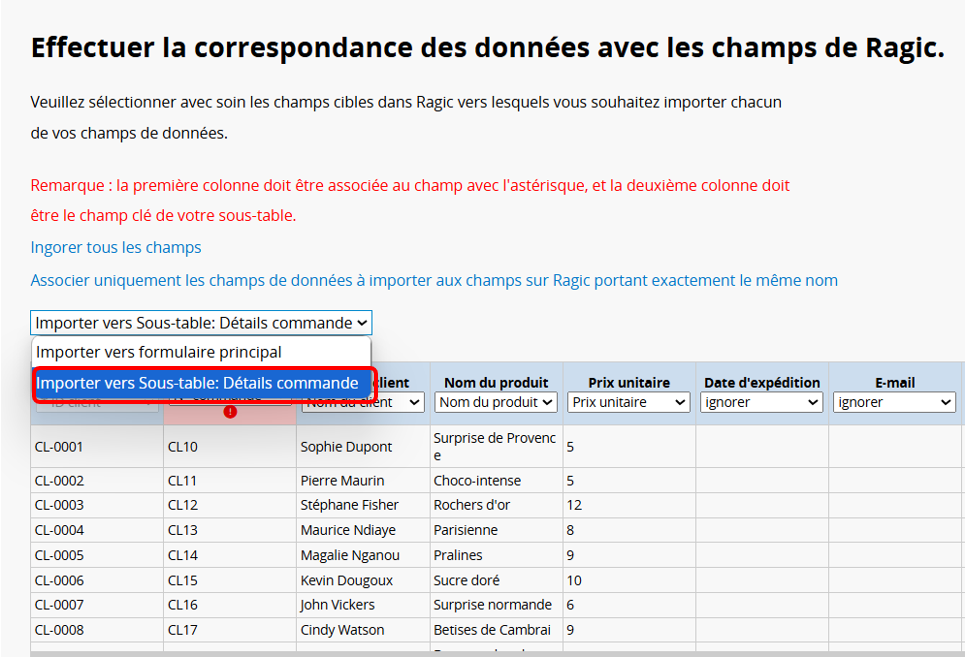Open the E-mail column 'ignorer' dropdown
The image size is (966, 669).
[895, 402]
